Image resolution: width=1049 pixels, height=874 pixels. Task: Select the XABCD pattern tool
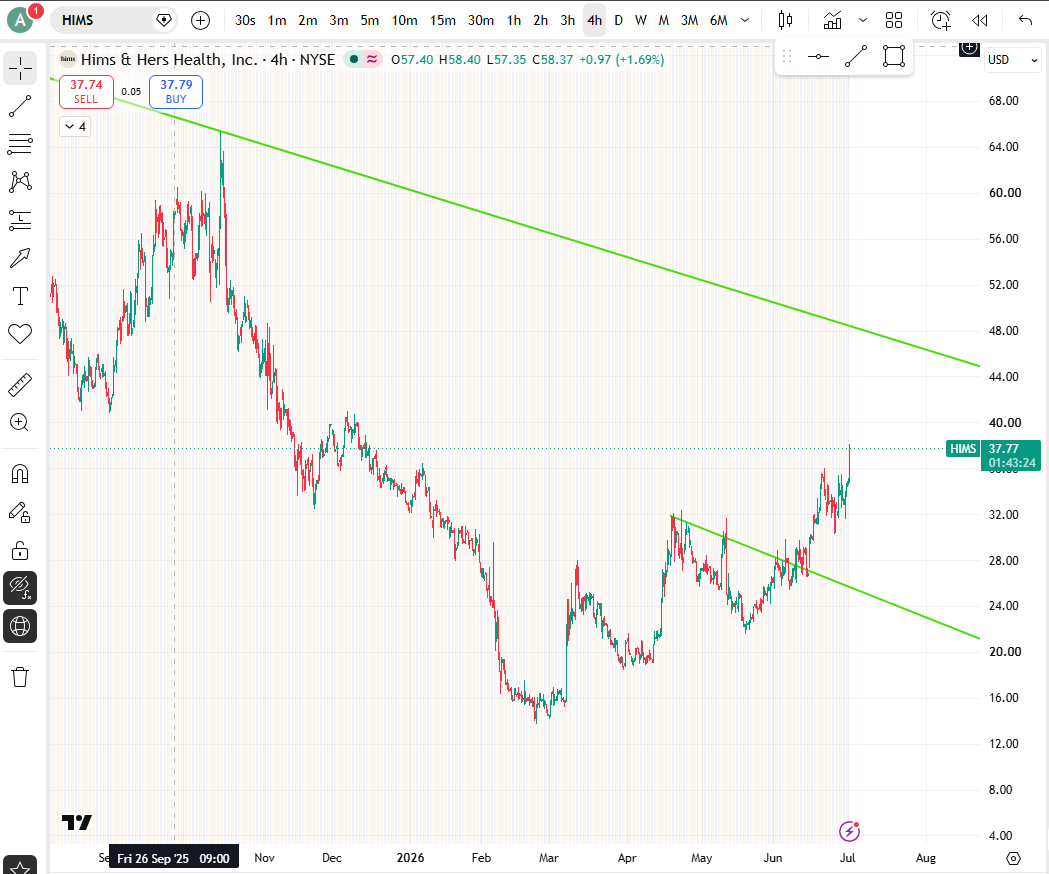click(20, 181)
